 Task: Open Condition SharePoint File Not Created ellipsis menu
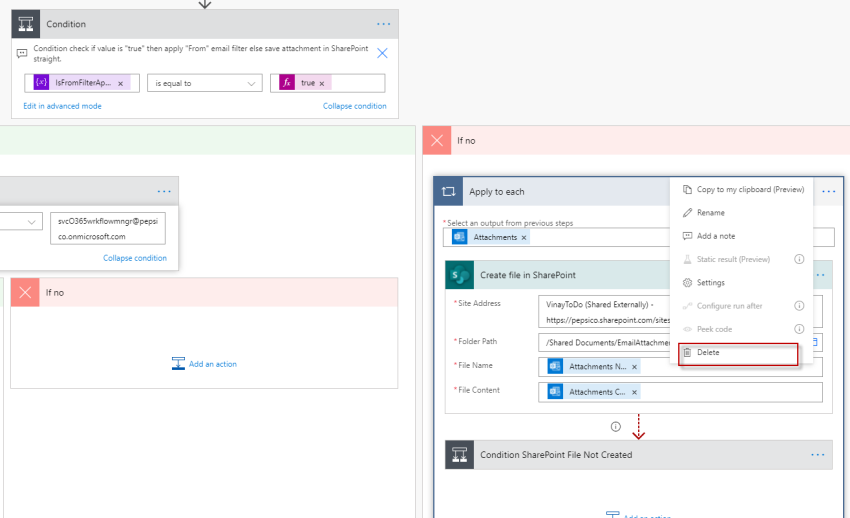[x=817, y=455]
